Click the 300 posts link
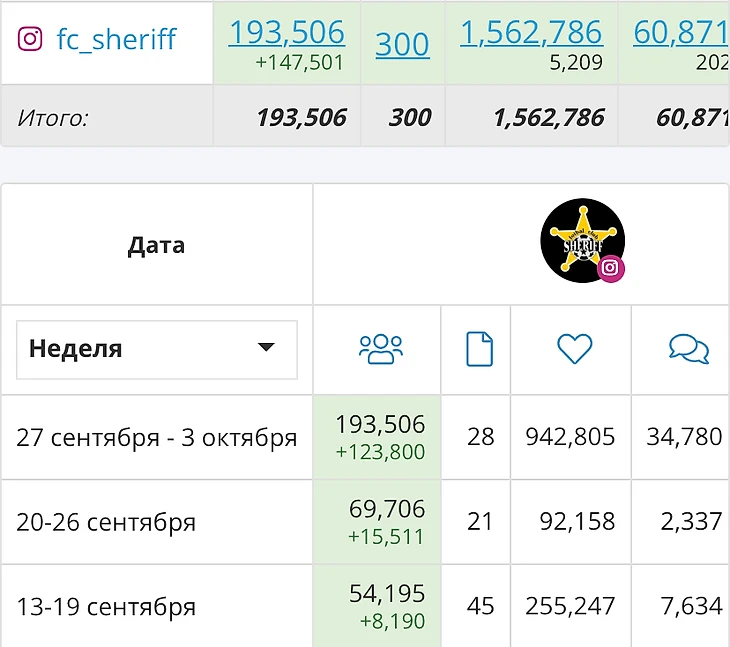Viewport: 730px width, 647px height. click(x=402, y=44)
